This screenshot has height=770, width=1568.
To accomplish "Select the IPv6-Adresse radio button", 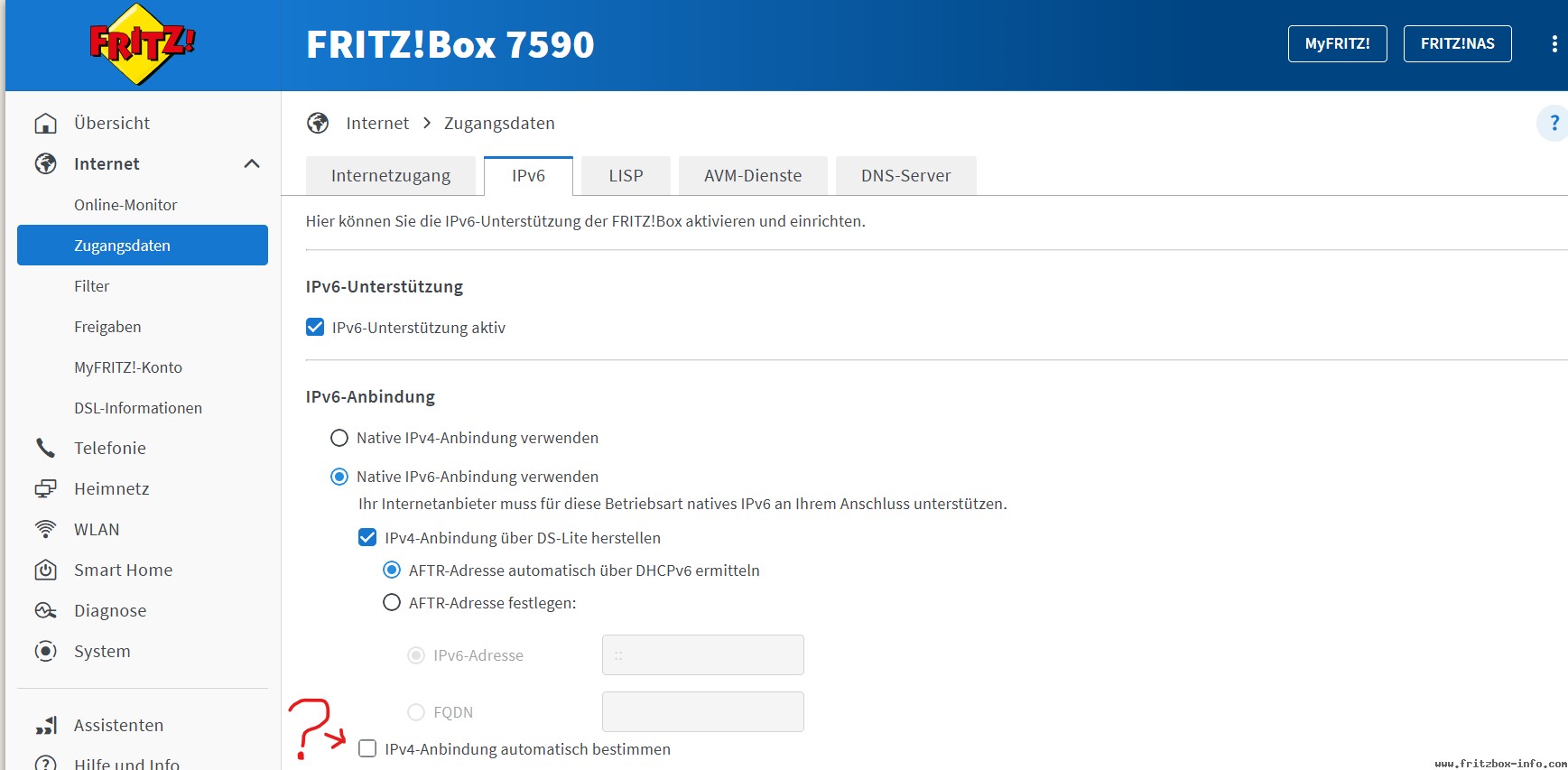I will (x=416, y=655).
